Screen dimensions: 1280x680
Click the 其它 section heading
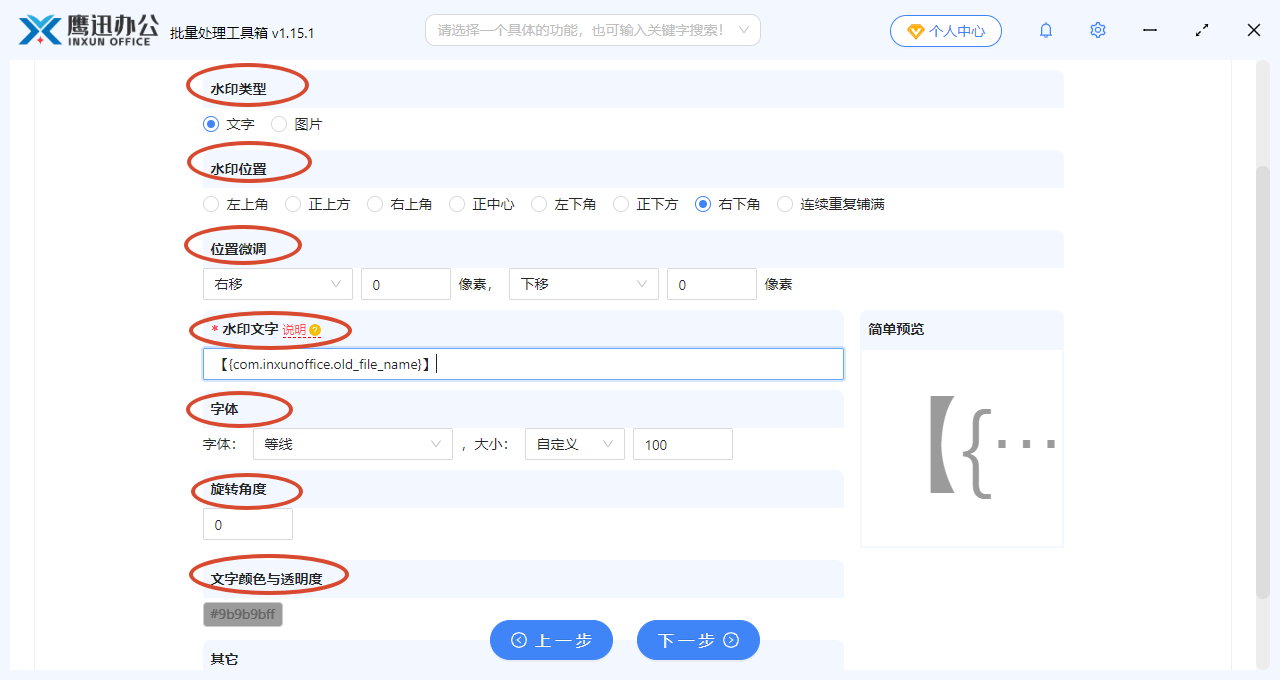(x=224, y=659)
